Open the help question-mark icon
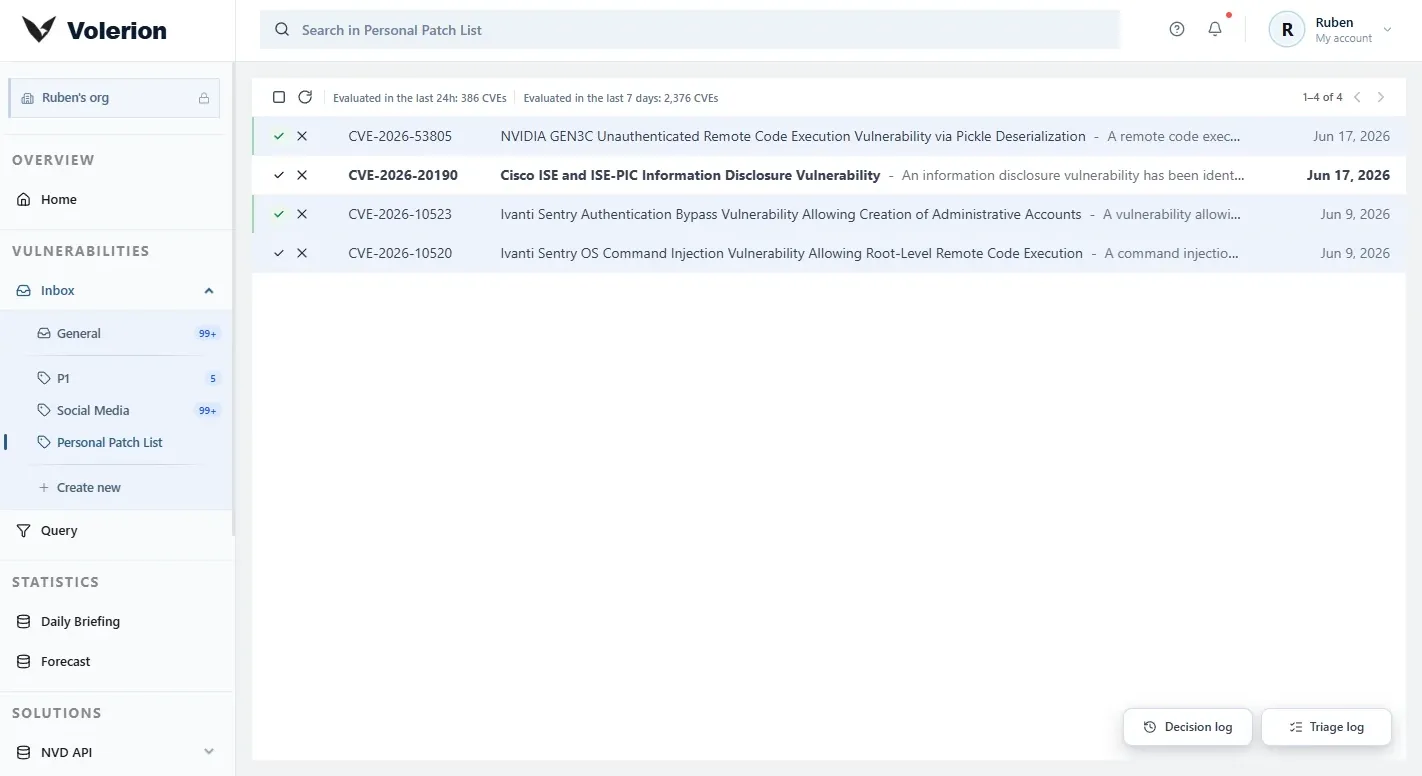 click(1177, 29)
